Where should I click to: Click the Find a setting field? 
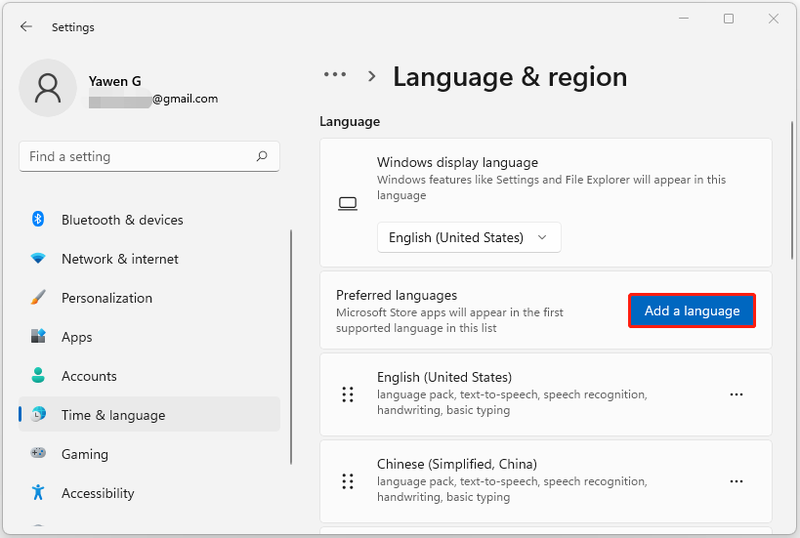(149, 156)
